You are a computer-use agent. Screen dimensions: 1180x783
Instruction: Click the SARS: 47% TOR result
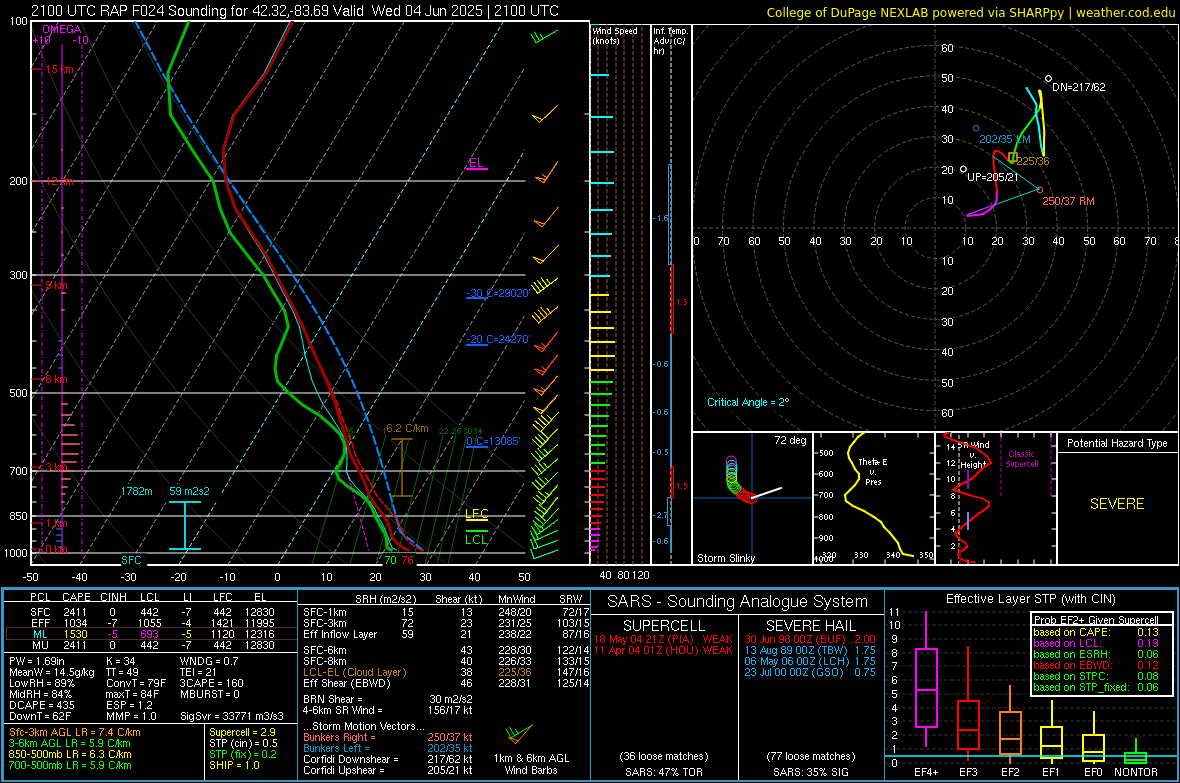(x=664, y=772)
